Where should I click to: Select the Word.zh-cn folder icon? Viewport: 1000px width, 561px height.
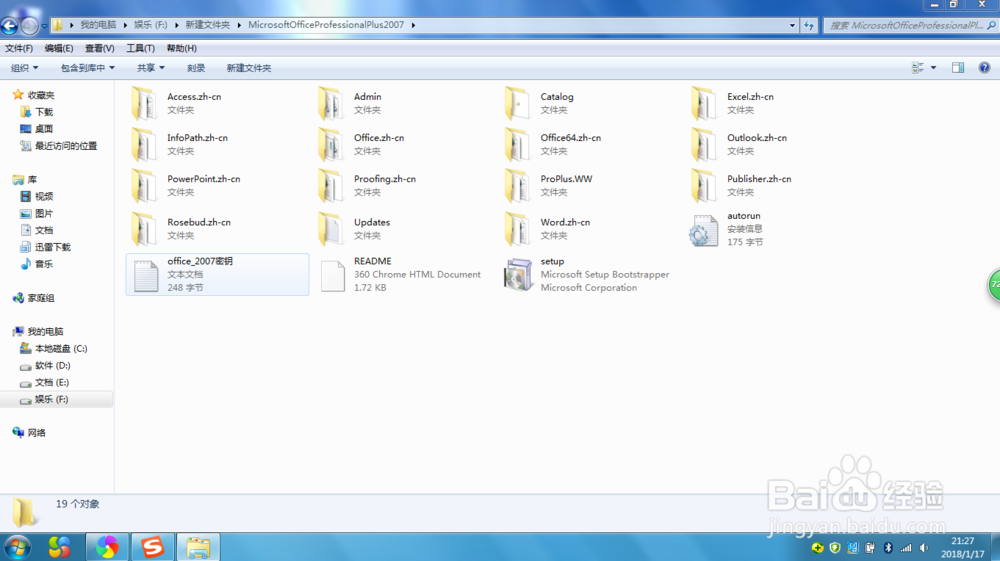517,229
